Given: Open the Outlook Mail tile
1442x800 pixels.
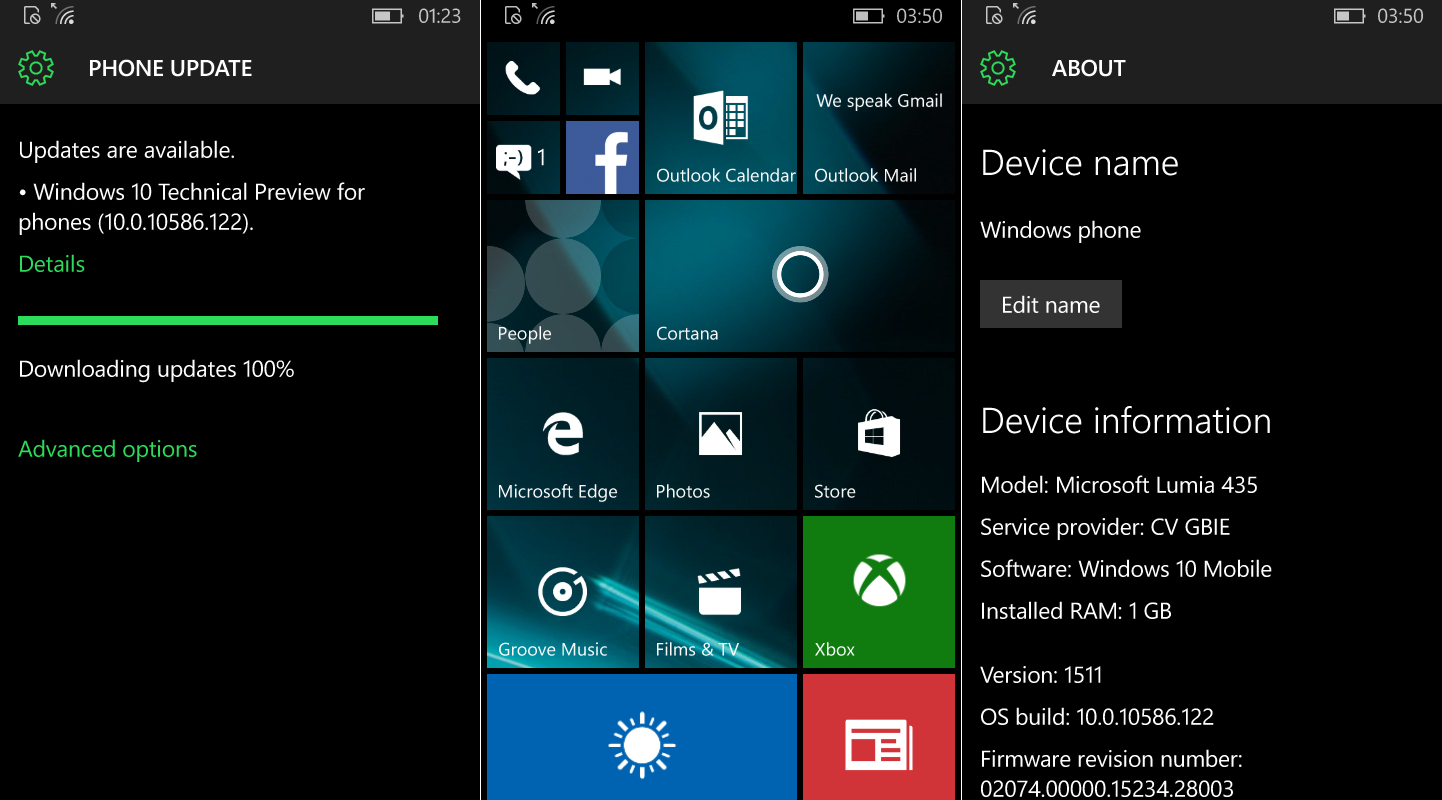Looking at the screenshot, I should pos(879,118).
